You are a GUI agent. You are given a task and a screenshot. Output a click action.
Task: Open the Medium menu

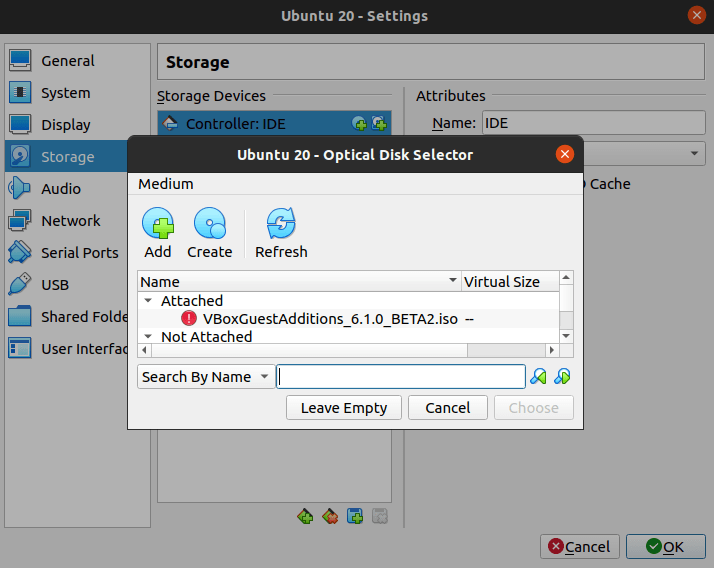point(166,184)
